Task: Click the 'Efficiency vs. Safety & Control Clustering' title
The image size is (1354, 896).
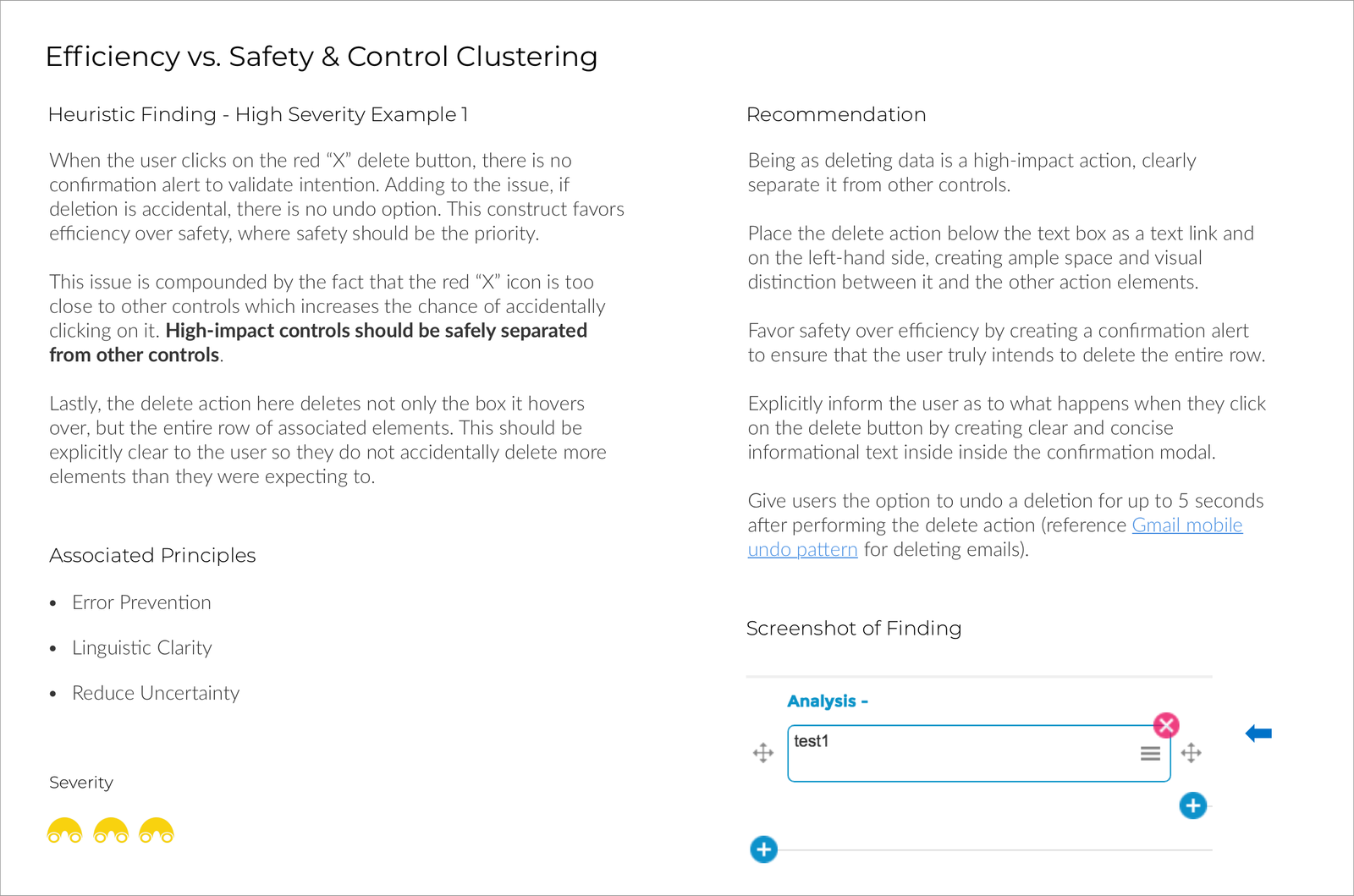Action: click(x=322, y=57)
